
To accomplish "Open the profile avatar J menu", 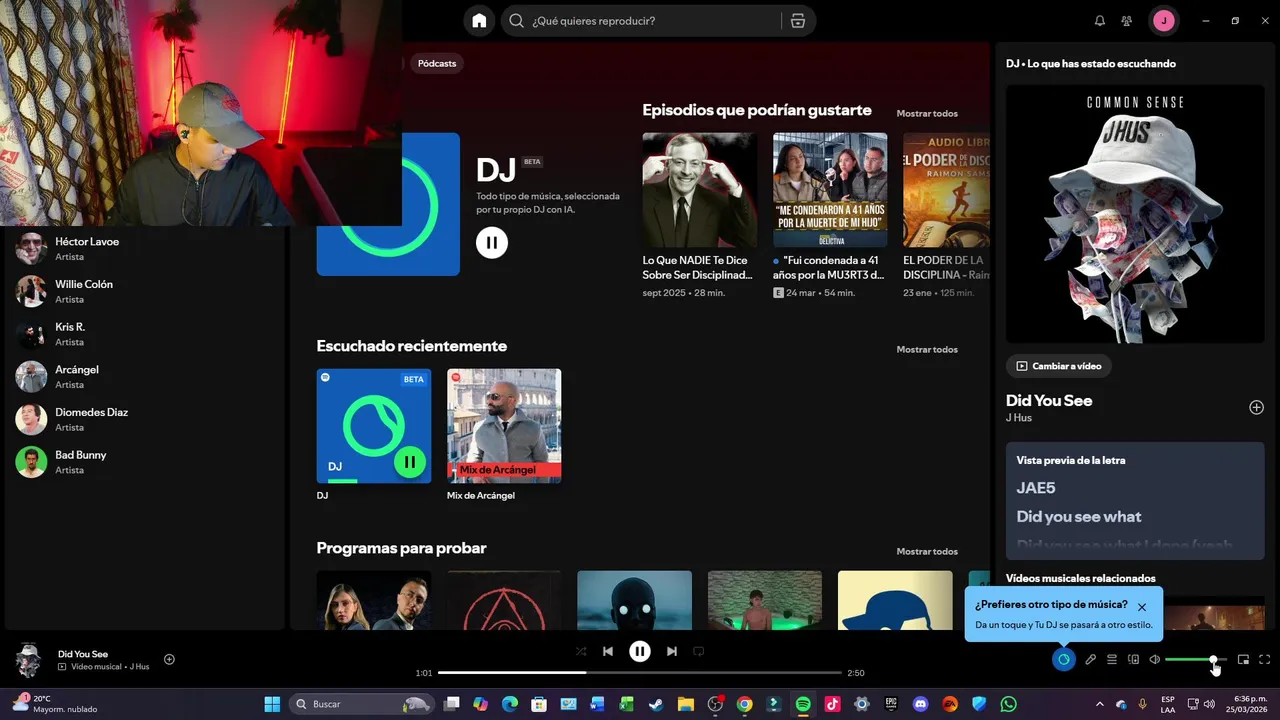I will pos(1163,21).
